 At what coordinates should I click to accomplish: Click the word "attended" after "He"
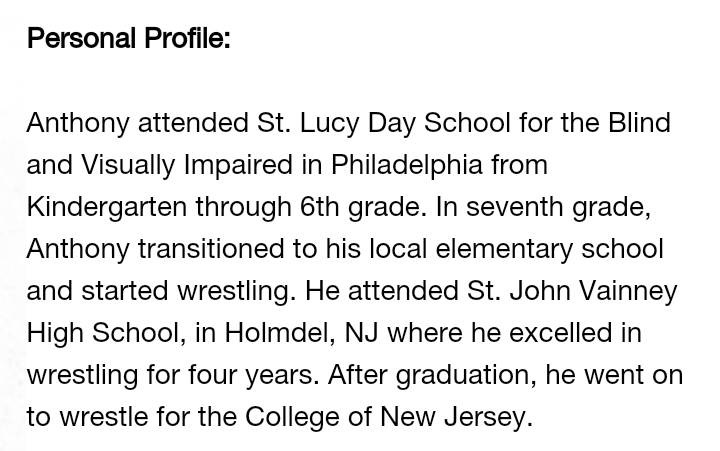click(x=403, y=291)
